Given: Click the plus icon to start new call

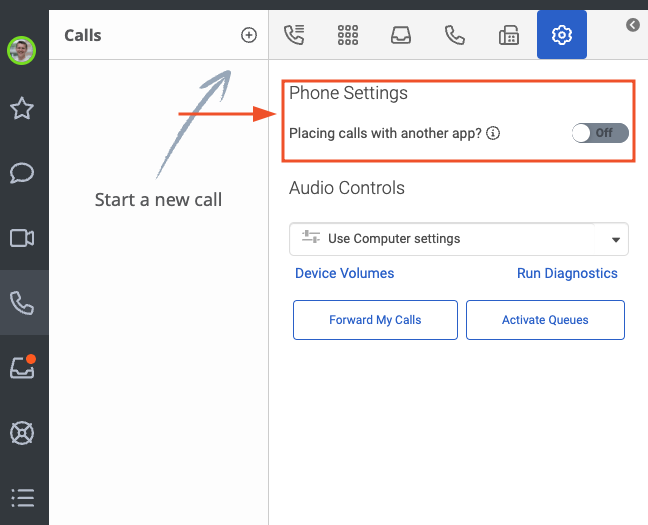Looking at the screenshot, I should pyautogui.click(x=249, y=35).
